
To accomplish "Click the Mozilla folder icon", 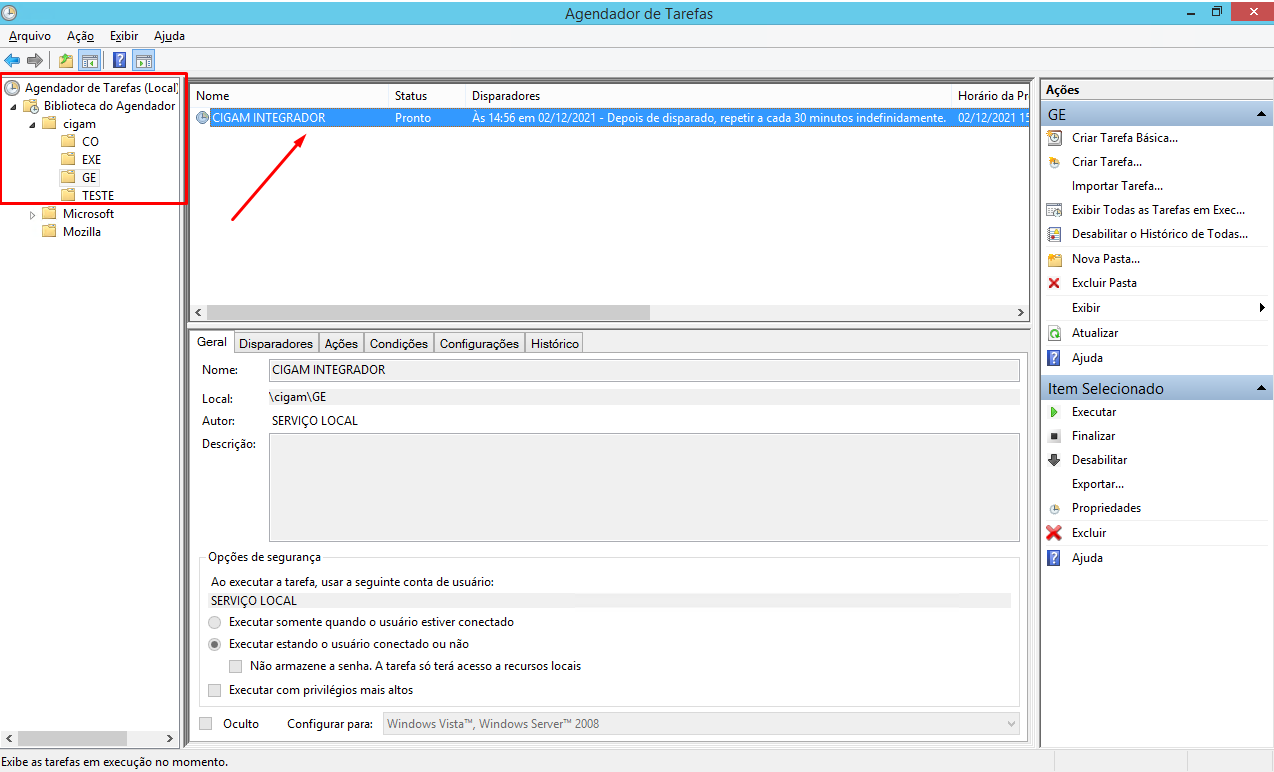I will coord(49,231).
